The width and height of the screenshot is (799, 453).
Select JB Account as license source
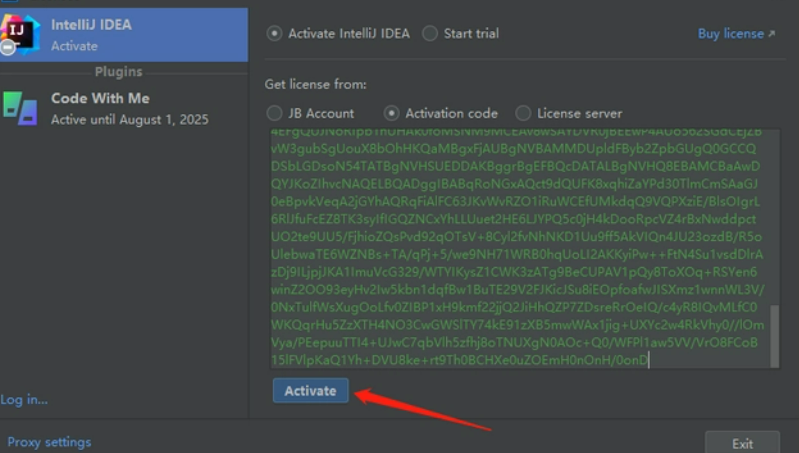[275, 113]
